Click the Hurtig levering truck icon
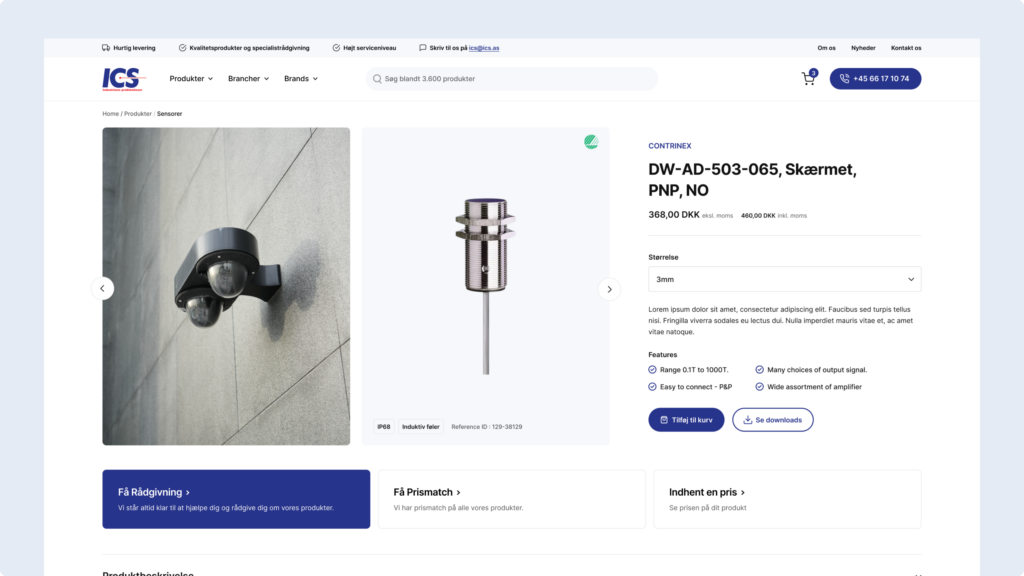 tap(106, 48)
